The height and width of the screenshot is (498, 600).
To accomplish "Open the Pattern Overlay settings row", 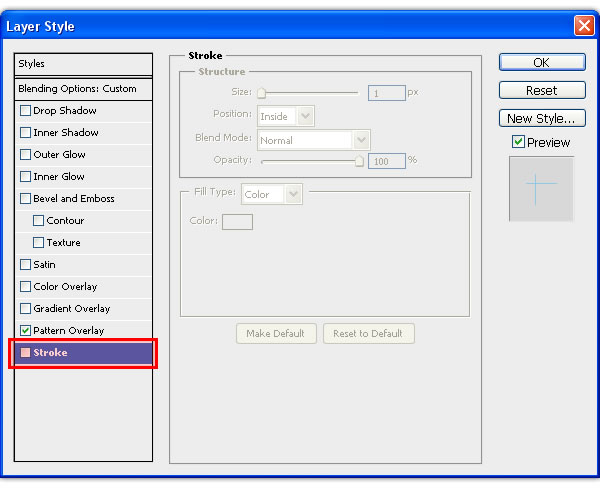I will 84,330.
